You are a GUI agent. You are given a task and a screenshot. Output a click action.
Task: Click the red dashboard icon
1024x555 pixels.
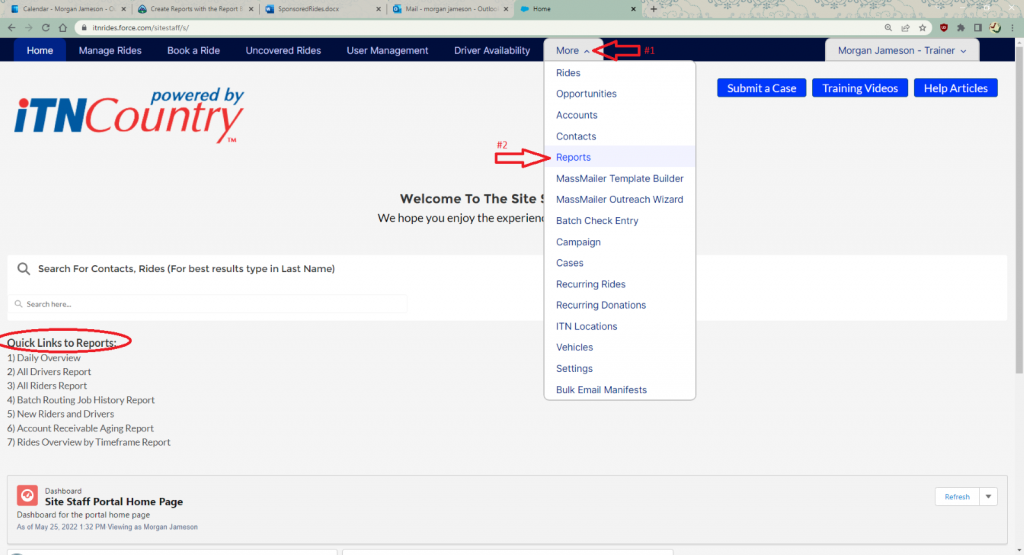click(x=27, y=496)
